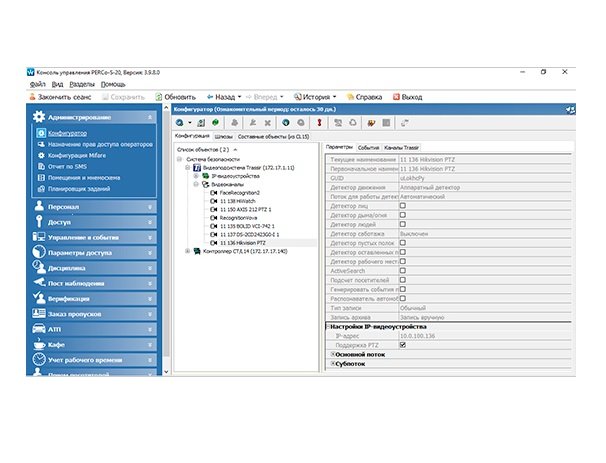
Task: Click the Справка help icon
Action: 349,97
